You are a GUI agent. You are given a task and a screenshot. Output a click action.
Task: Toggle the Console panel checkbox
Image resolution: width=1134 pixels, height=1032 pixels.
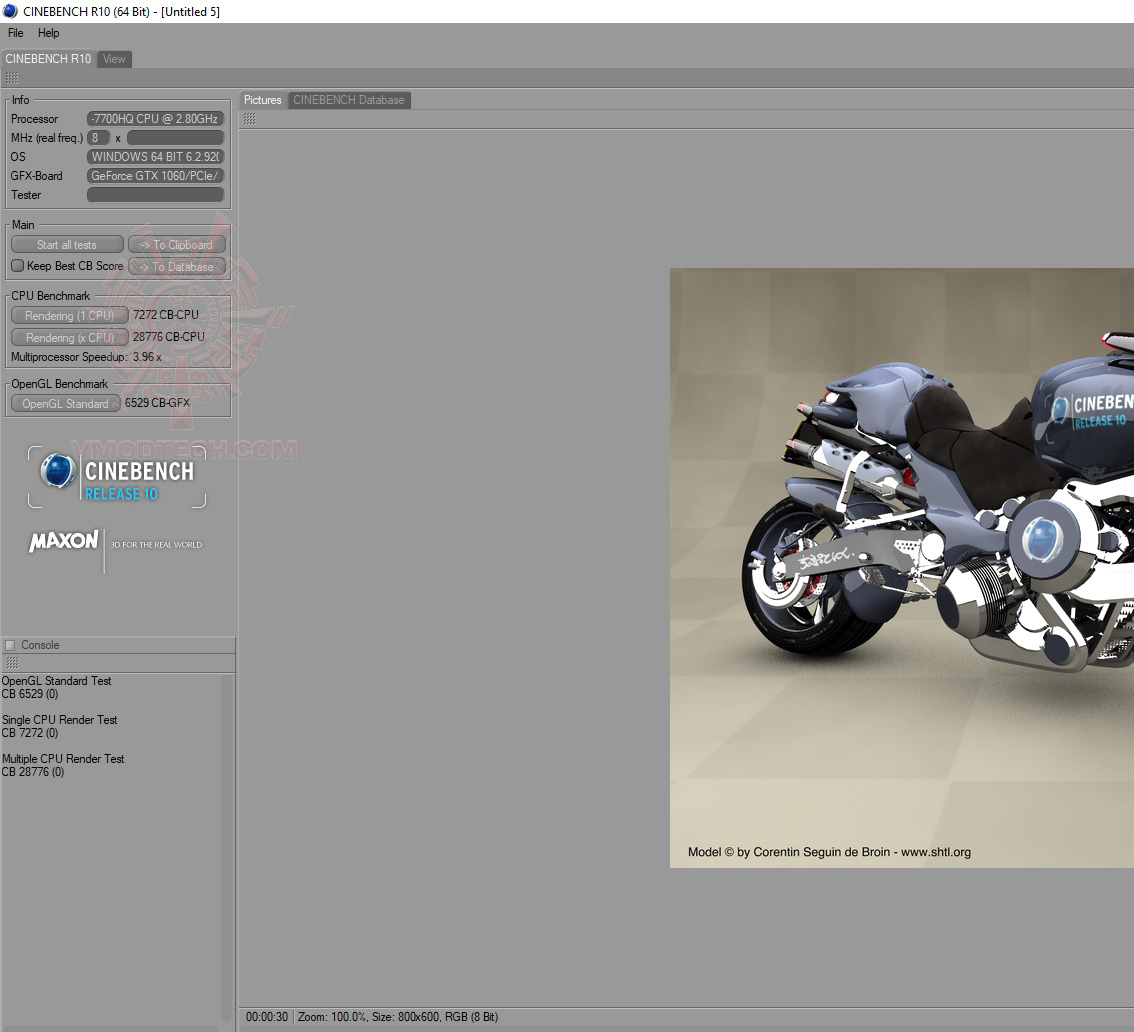point(10,645)
